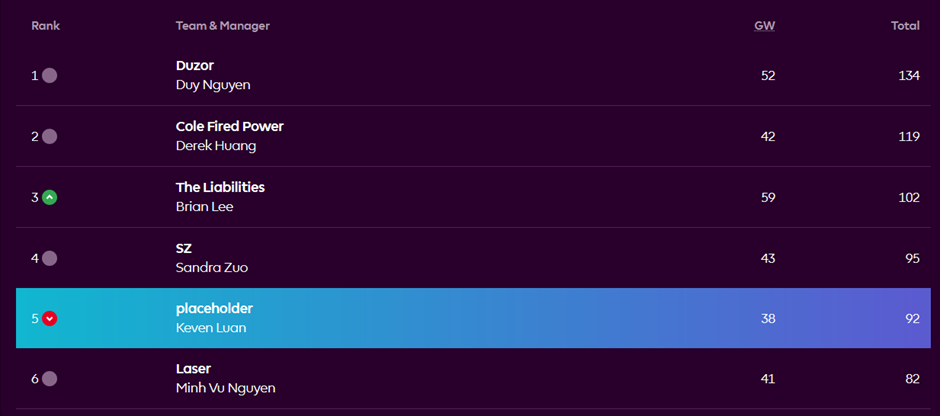This screenshot has height=416, width=940.
Task: Click the Total column header
Action: tap(905, 26)
